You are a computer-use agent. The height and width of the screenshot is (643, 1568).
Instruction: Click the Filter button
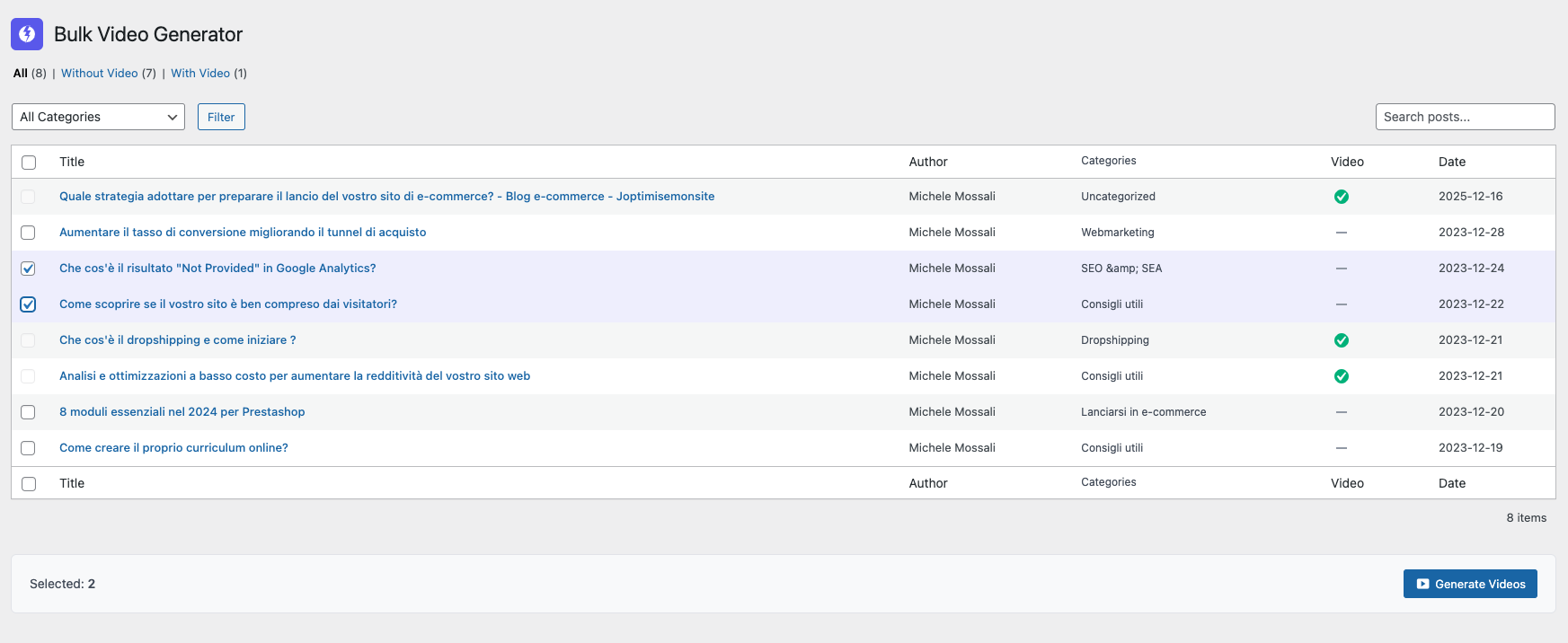221,117
